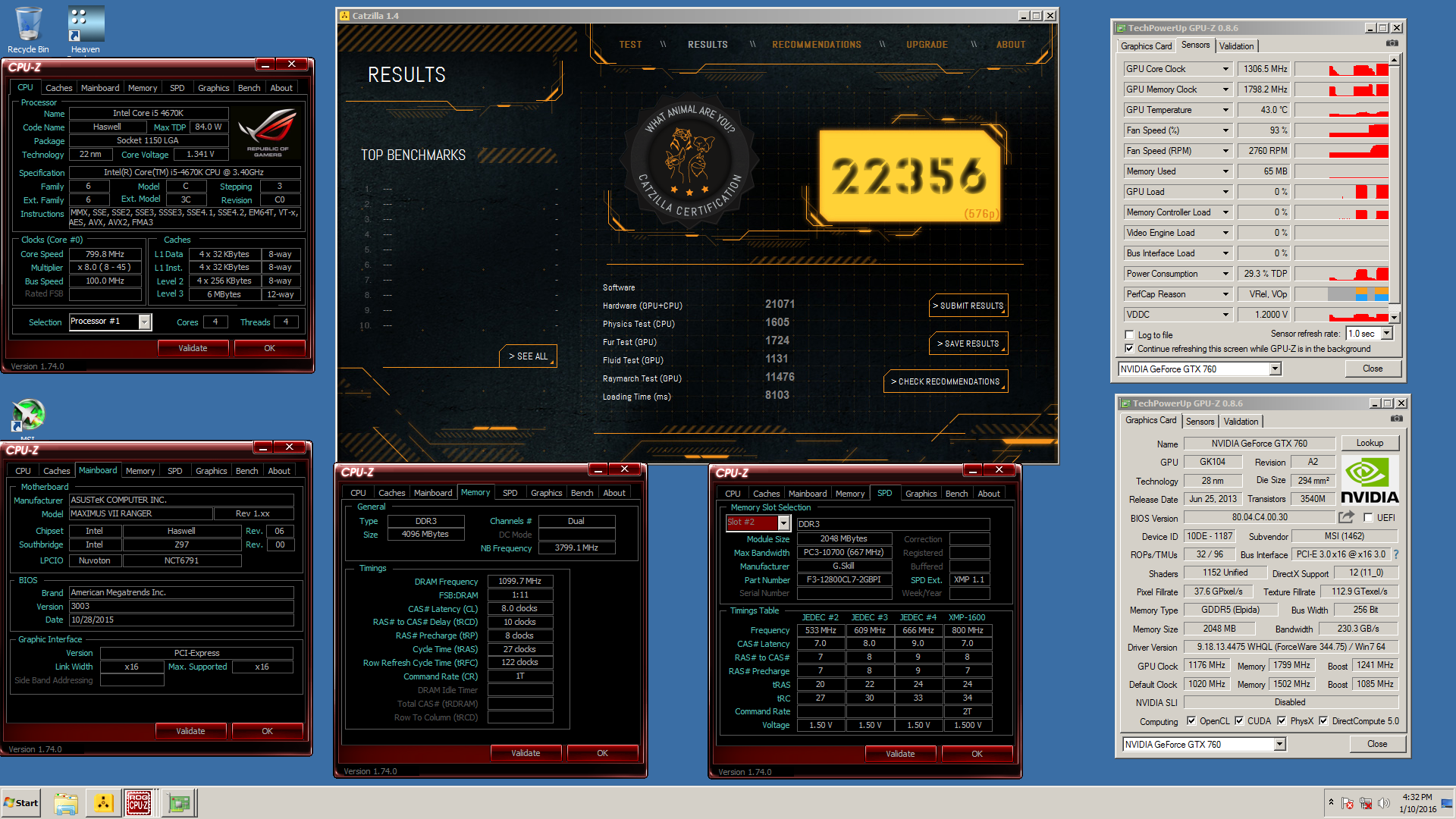Viewport: 1456px width, 819px height.
Task: Toggle the CUDA checkbox
Action: pos(1238,721)
